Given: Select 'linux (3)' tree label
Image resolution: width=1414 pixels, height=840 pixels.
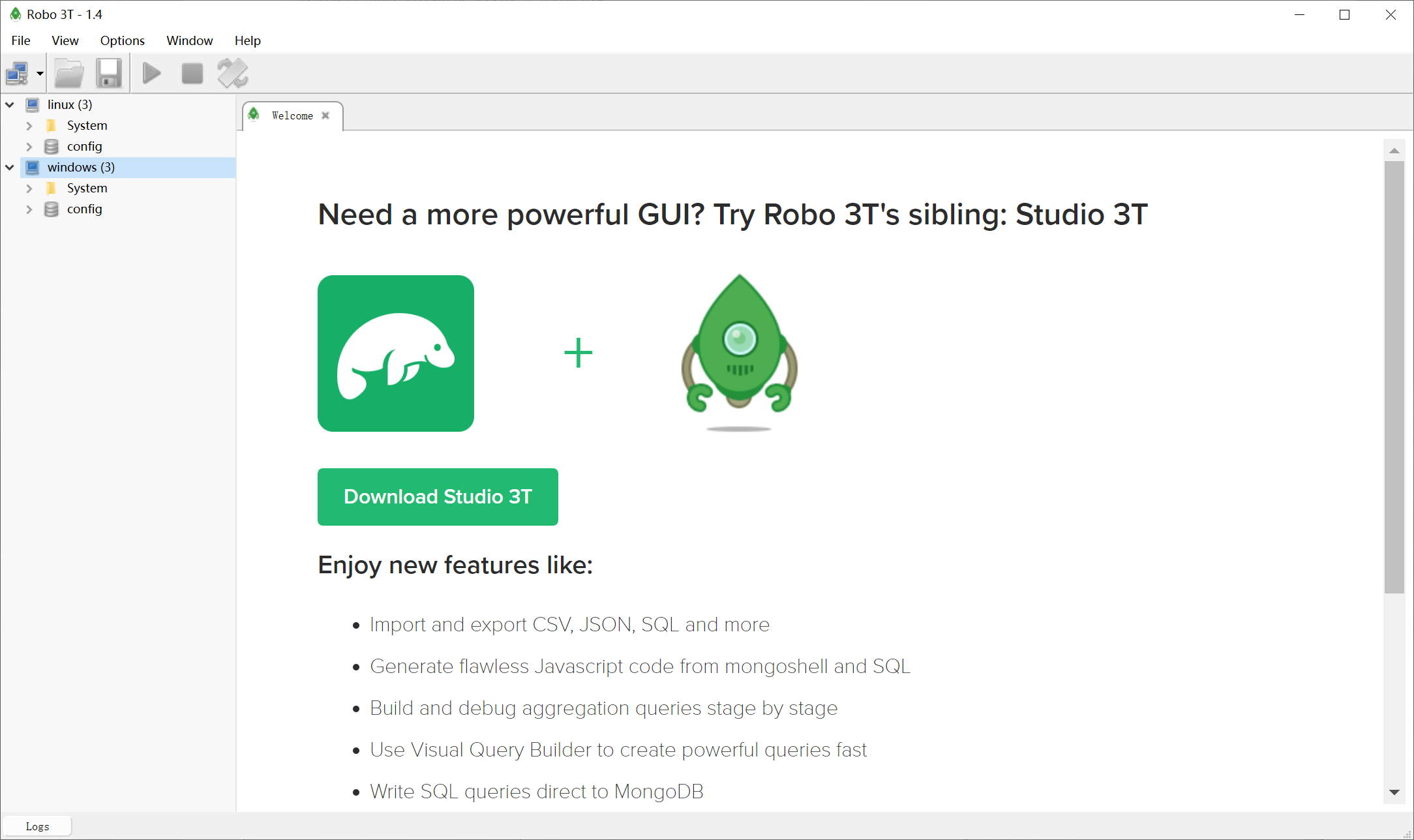Looking at the screenshot, I should click(70, 104).
